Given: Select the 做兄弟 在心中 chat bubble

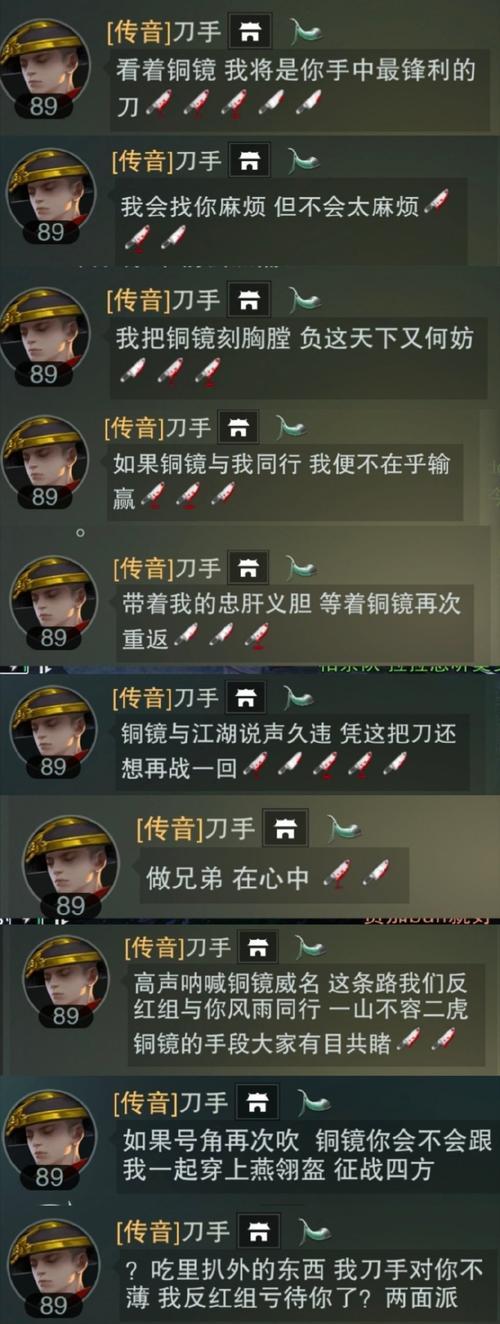Looking at the screenshot, I should click(x=271, y=876).
